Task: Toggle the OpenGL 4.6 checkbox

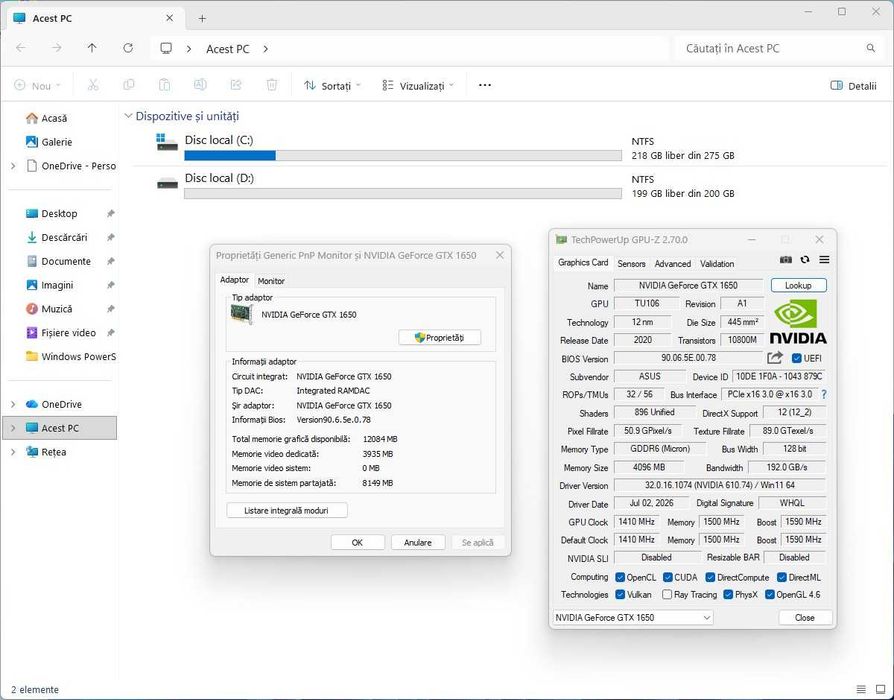Action: pyautogui.click(x=770, y=595)
